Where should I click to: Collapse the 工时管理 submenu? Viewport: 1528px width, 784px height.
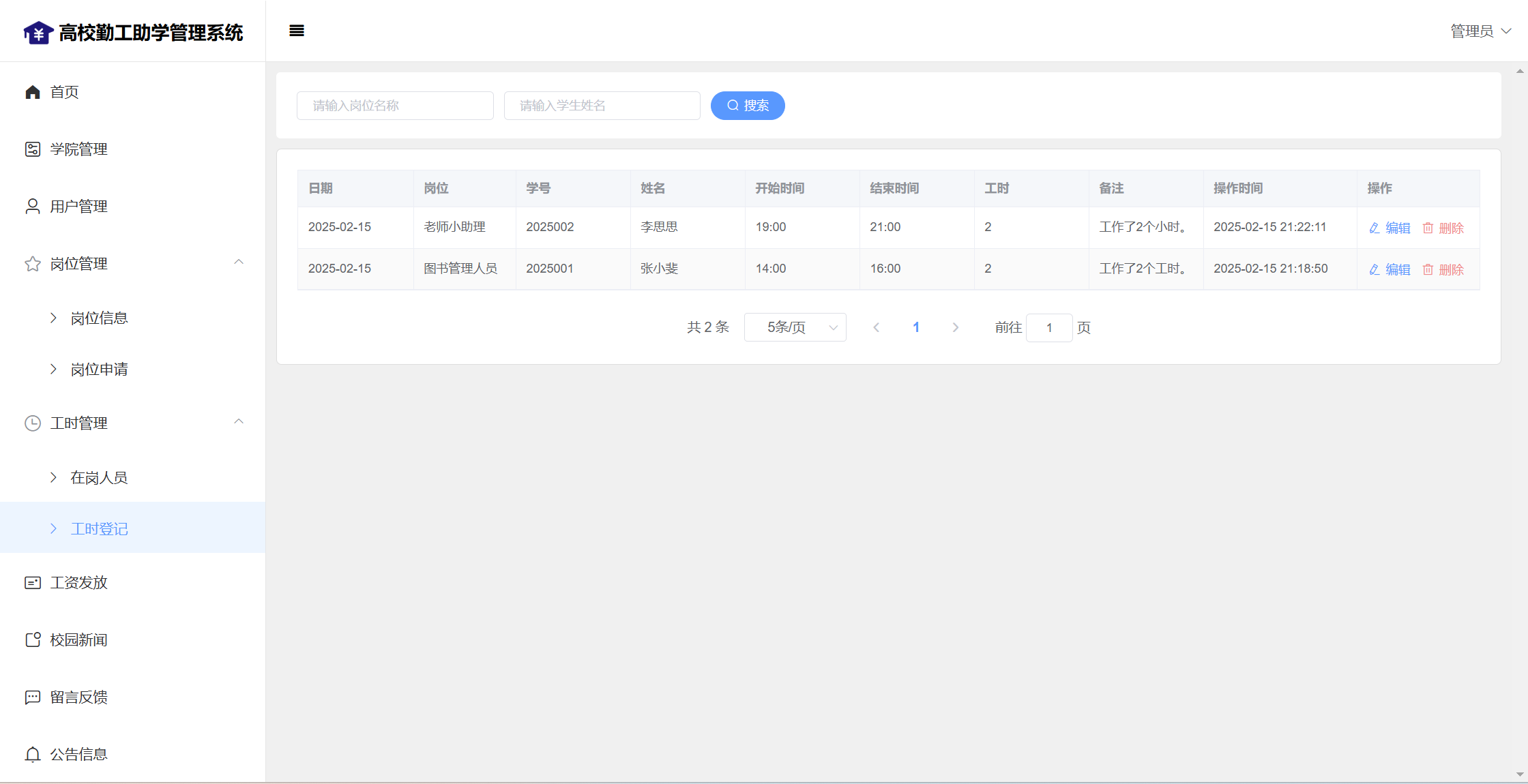point(239,422)
